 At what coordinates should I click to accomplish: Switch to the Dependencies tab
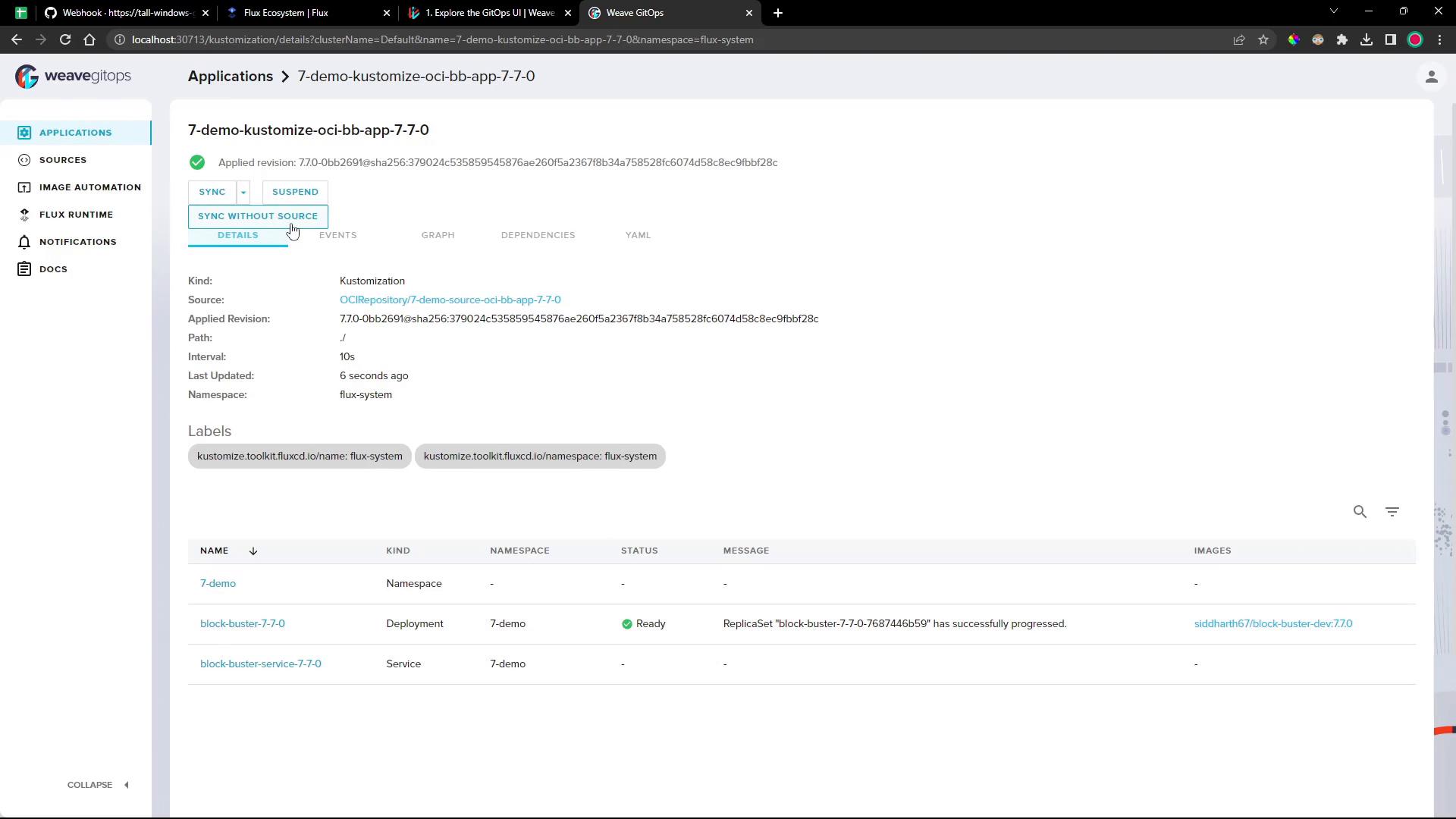click(x=538, y=235)
